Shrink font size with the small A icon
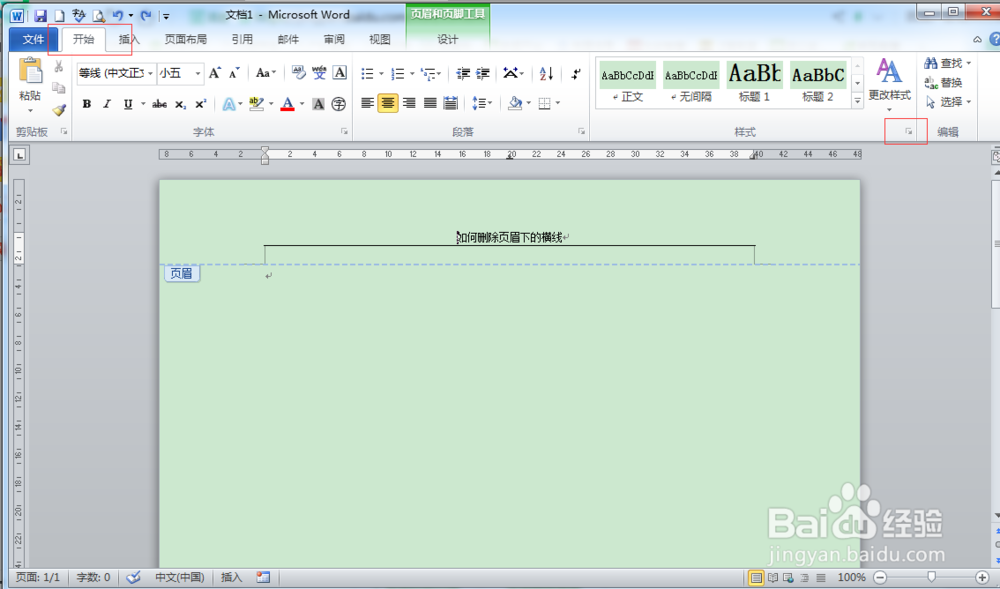Image resolution: width=1000 pixels, height=589 pixels. coord(234,73)
